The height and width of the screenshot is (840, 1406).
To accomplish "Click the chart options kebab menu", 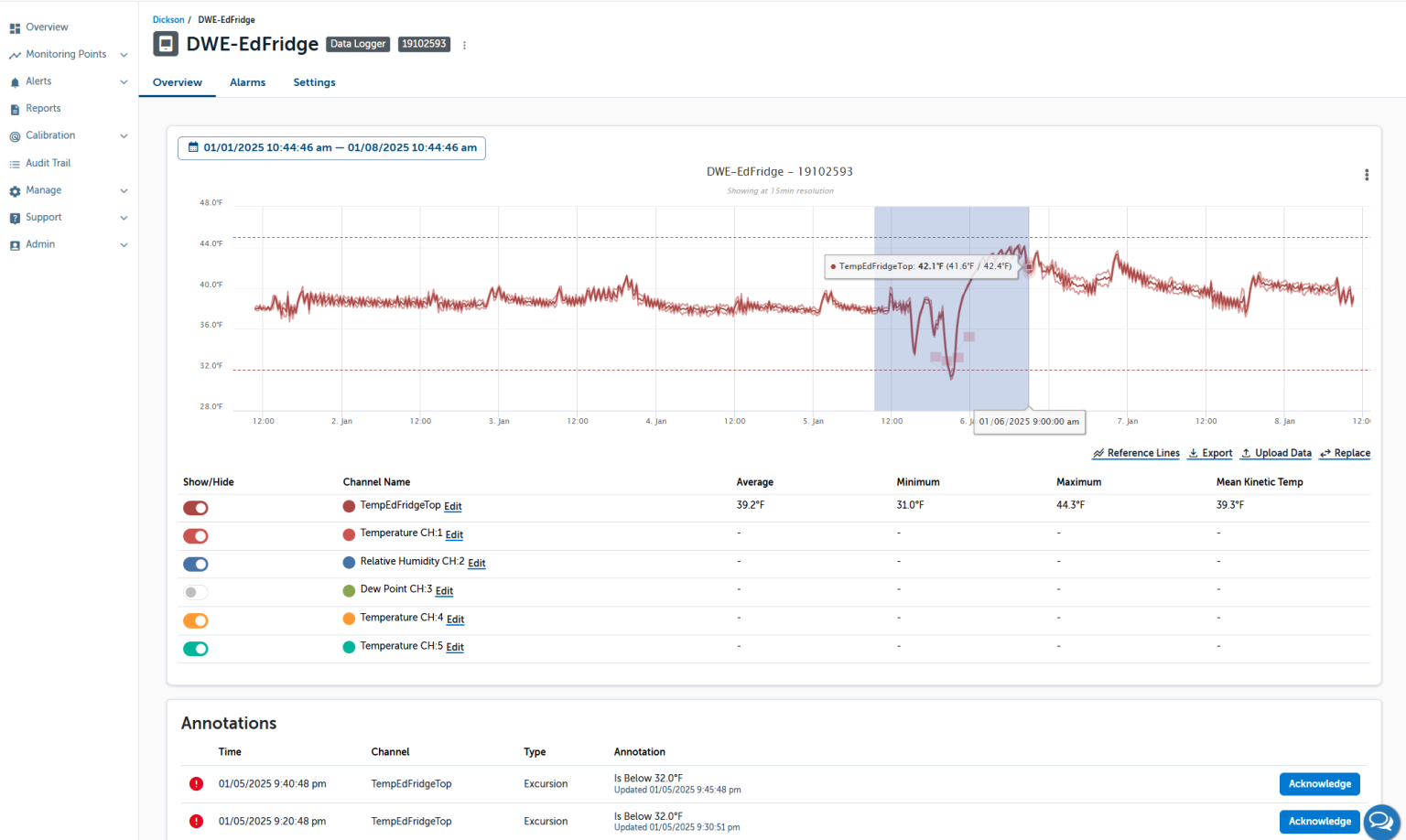I will tap(1366, 175).
